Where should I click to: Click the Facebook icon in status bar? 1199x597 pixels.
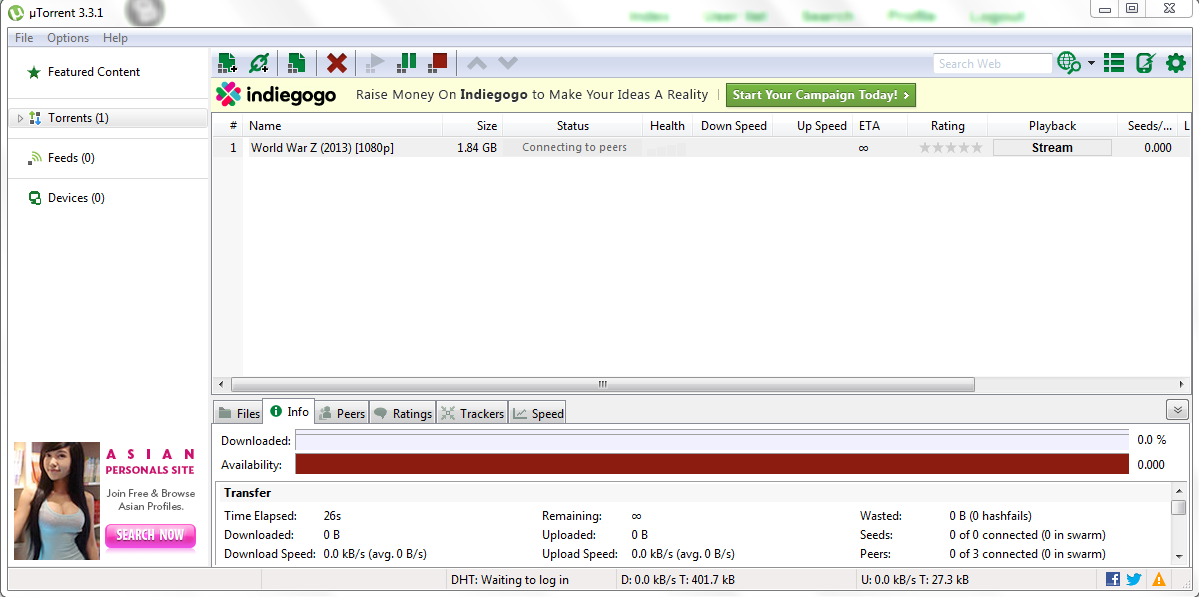pos(1113,579)
